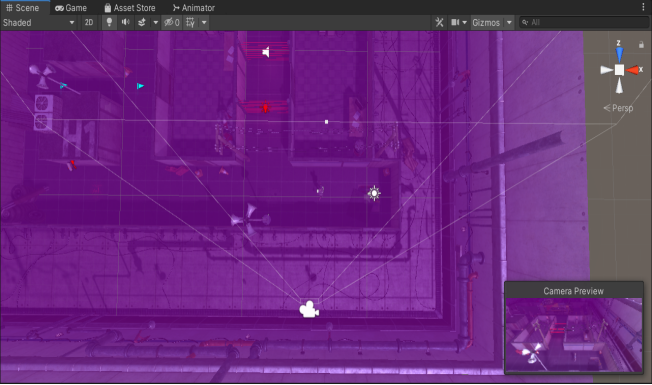Select the white audio source speaker gizmo
This screenshot has height=385, width=652.
(266, 52)
